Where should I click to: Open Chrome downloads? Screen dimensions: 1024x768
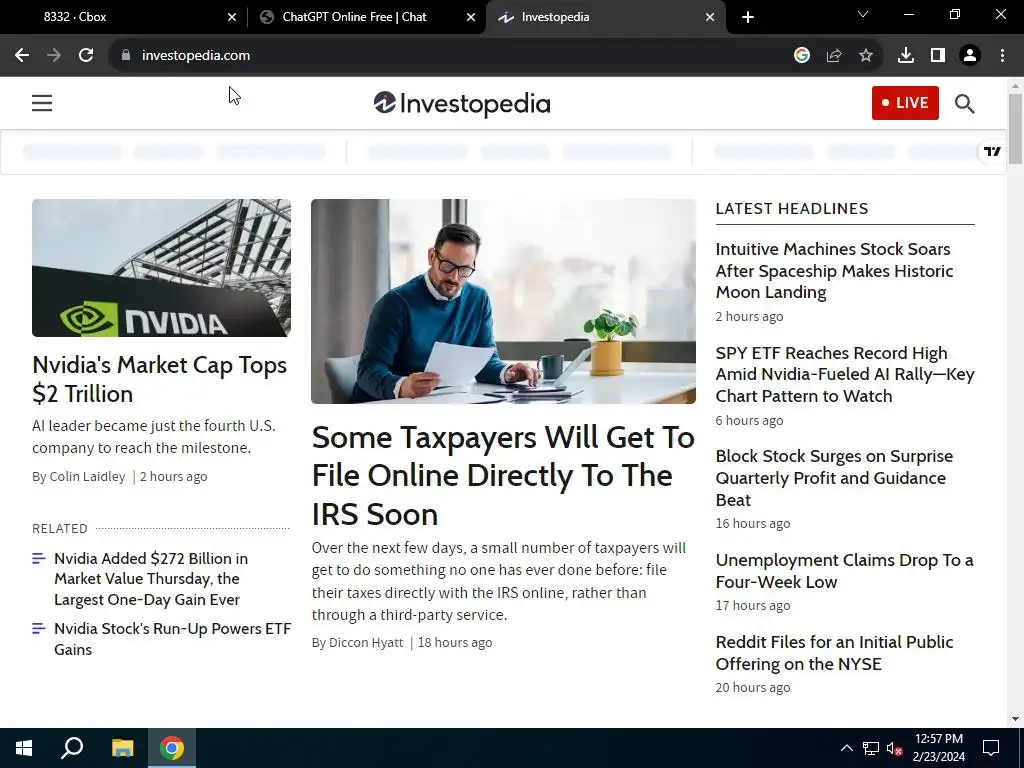click(906, 56)
